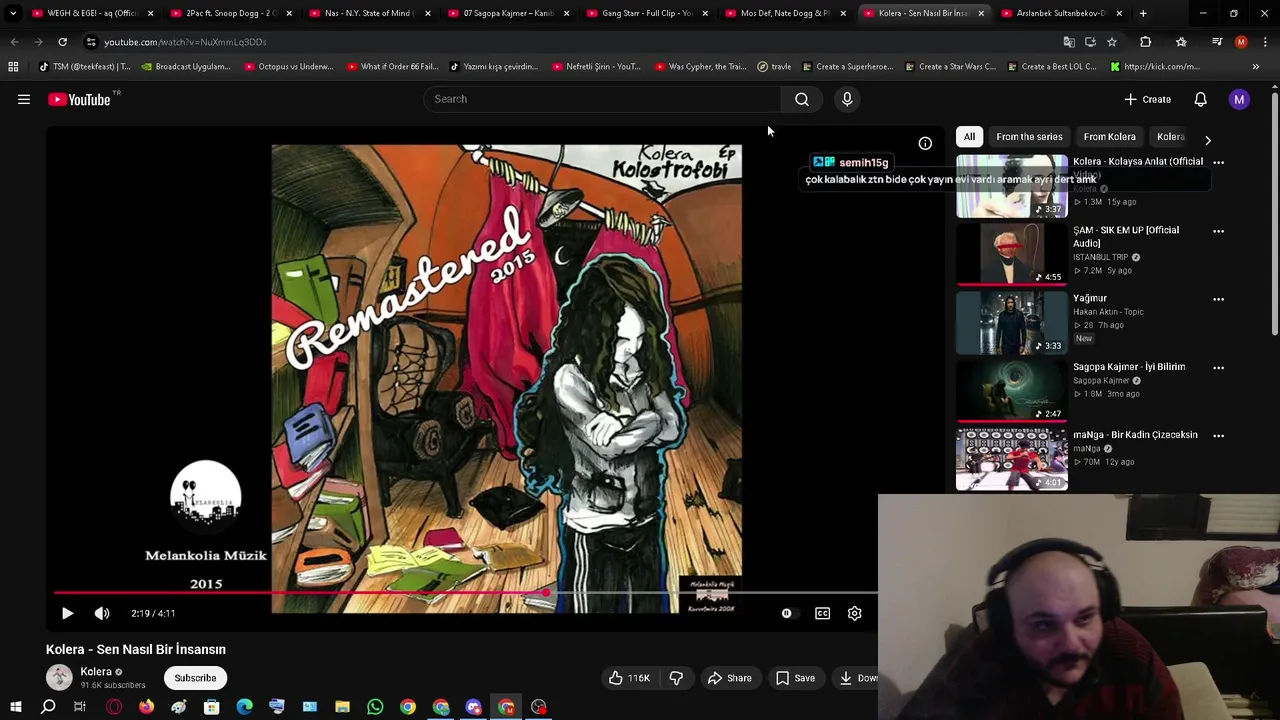Open options for ŞAM - SIK EM UP
The height and width of the screenshot is (720, 1280).
click(x=1218, y=231)
